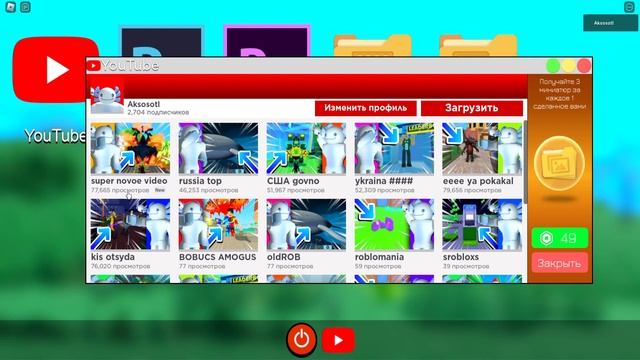Open the russia top video thumbnail
This screenshot has width=640, height=360.
coord(218,149)
